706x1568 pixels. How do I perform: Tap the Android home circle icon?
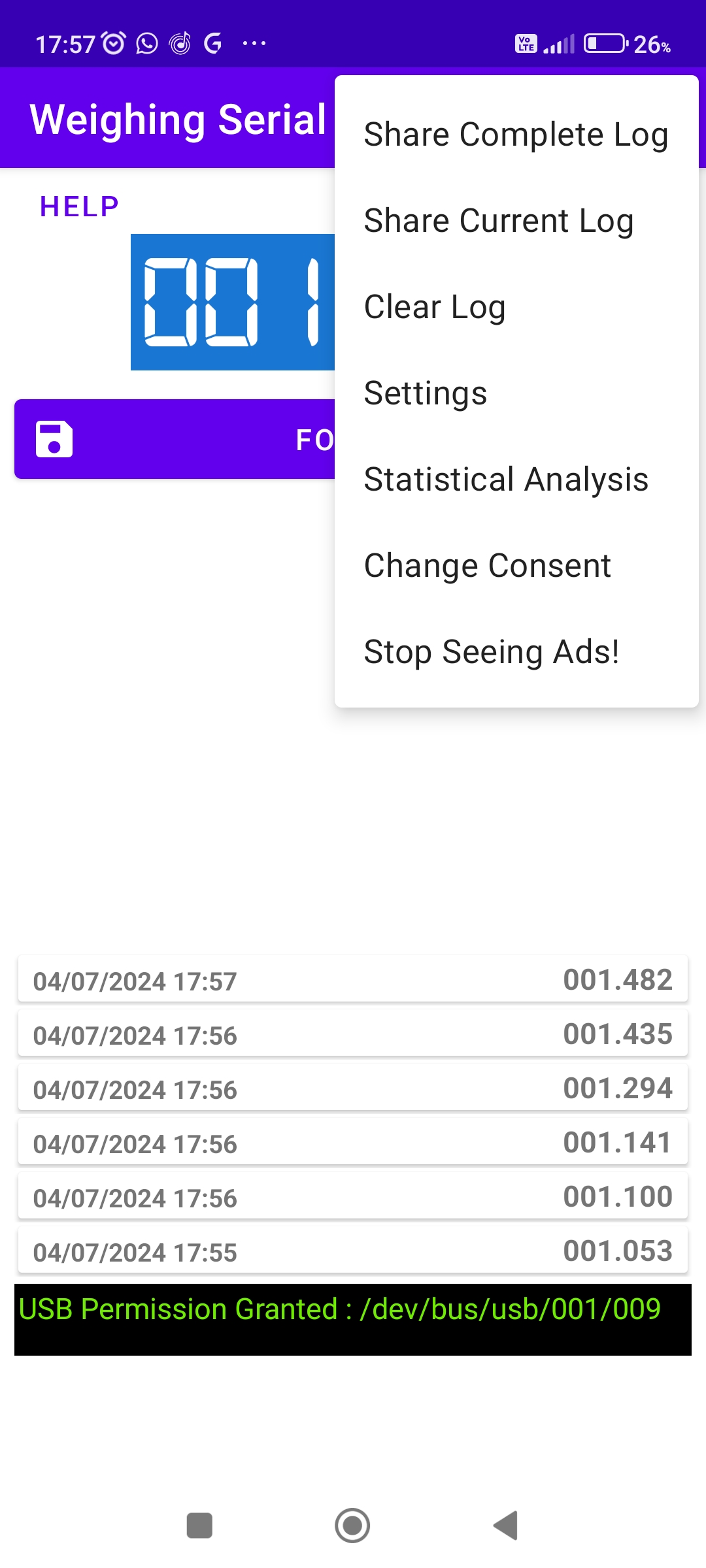pyautogui.click(x=352, y=1526)
